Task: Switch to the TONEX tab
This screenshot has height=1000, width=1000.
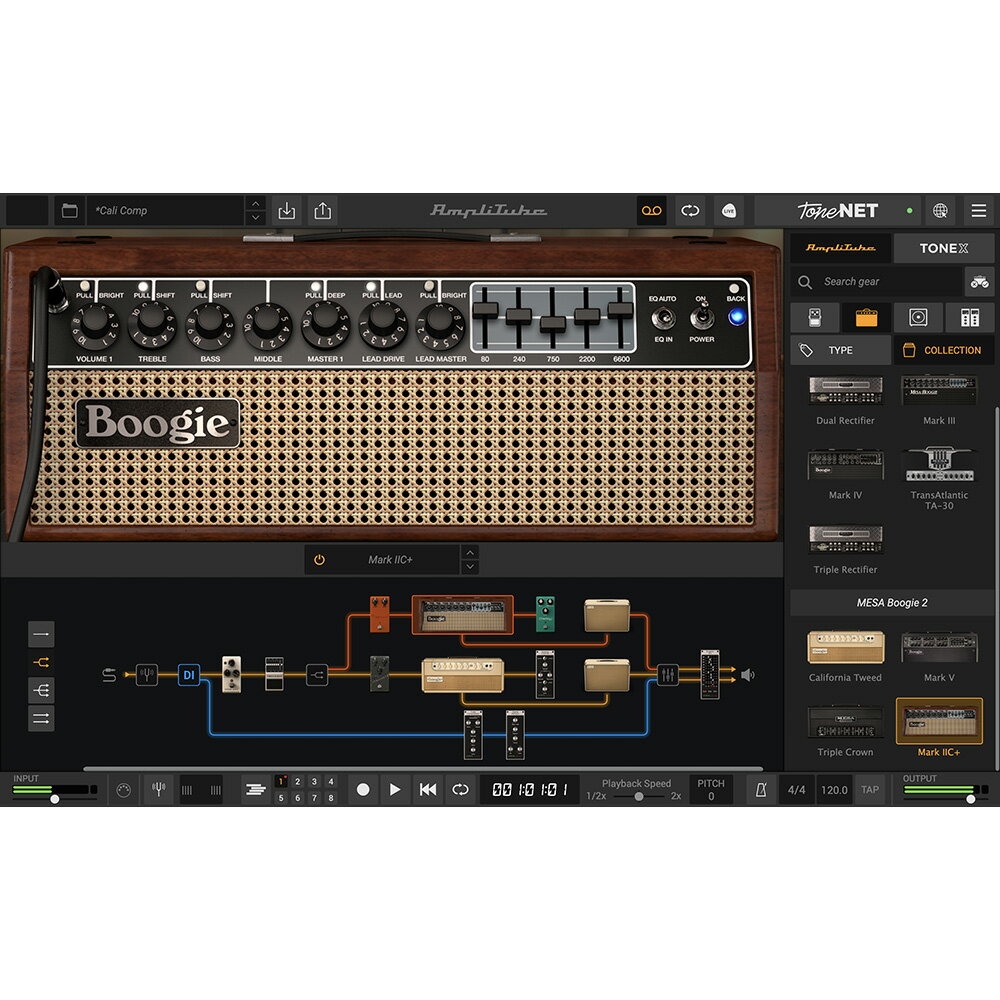Action: 944,248
